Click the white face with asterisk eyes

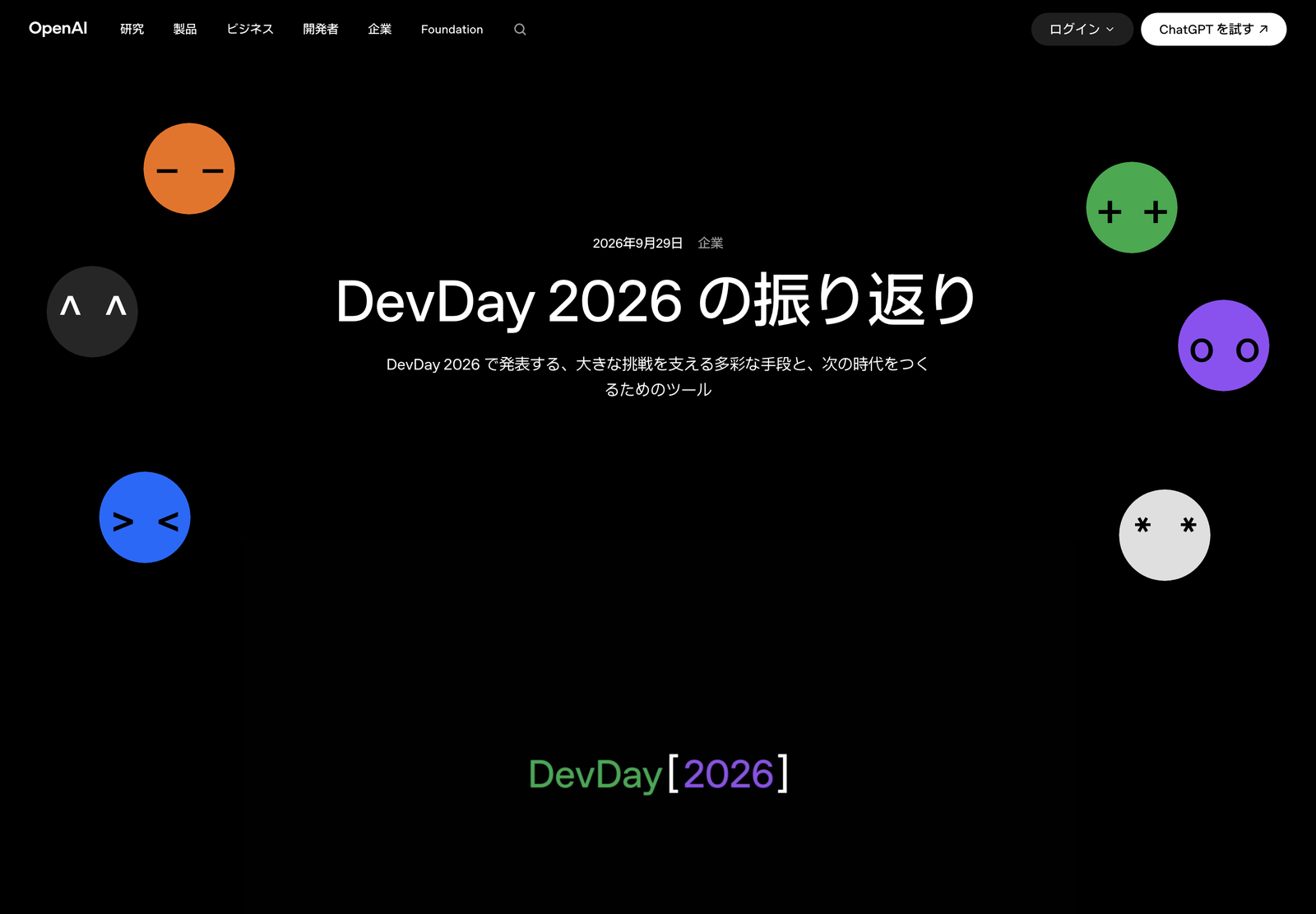(1165, 536)
